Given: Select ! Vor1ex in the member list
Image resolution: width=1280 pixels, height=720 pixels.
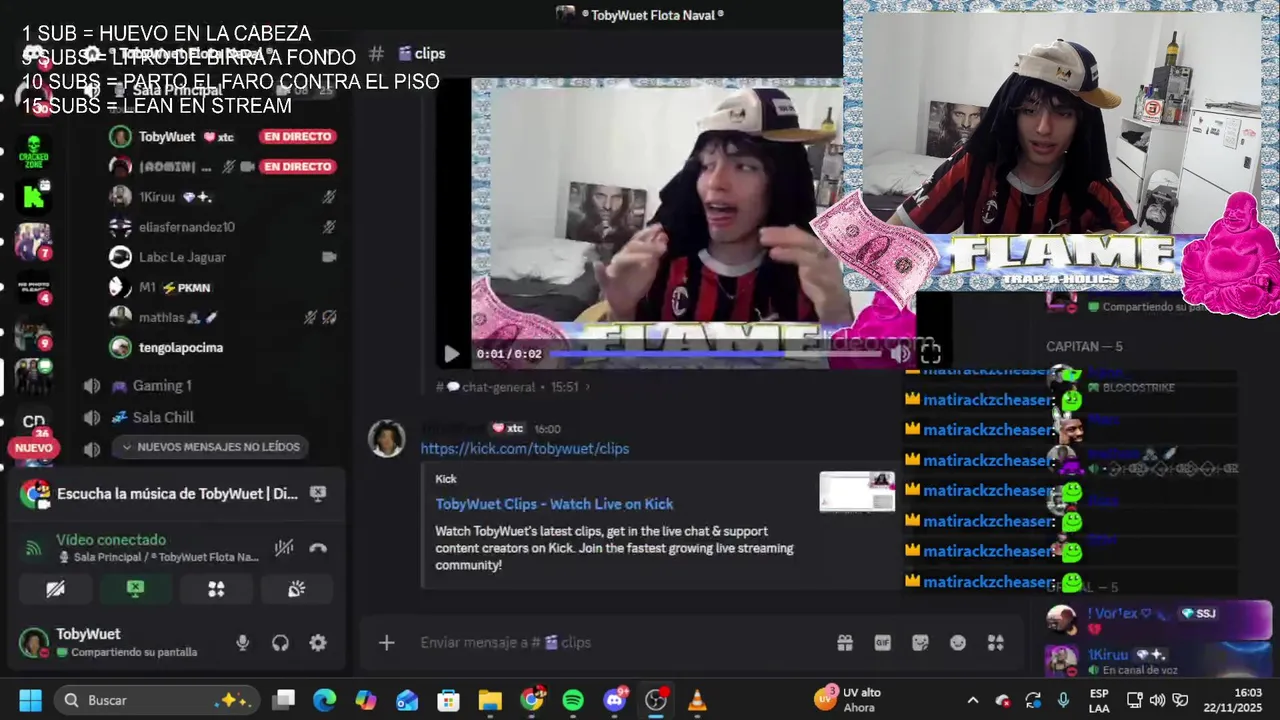Looking at the screenshot, I should (1158, 620).
